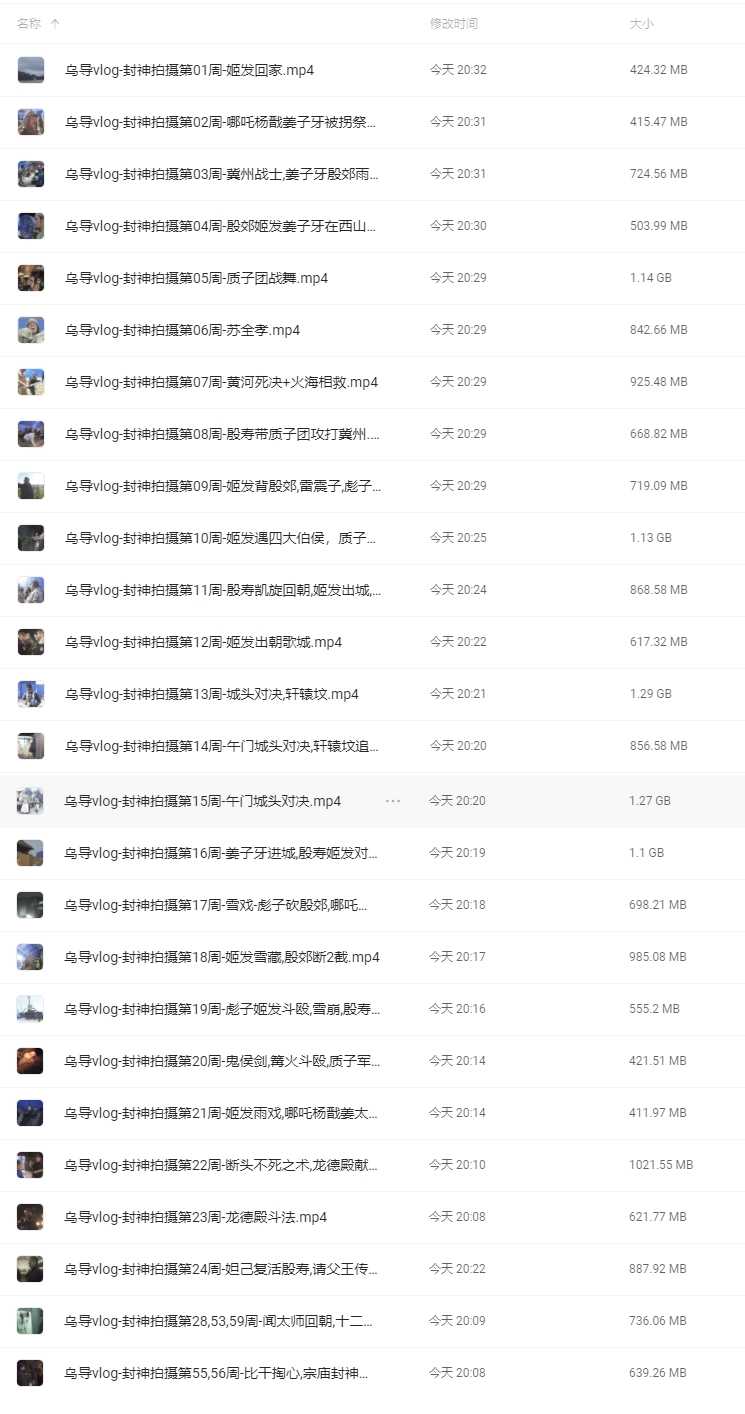Click thumbnail icon of 第23周-龙德殿斗法.mp4
Viewport: 745px width, 1414px height.
(30, 1217)
